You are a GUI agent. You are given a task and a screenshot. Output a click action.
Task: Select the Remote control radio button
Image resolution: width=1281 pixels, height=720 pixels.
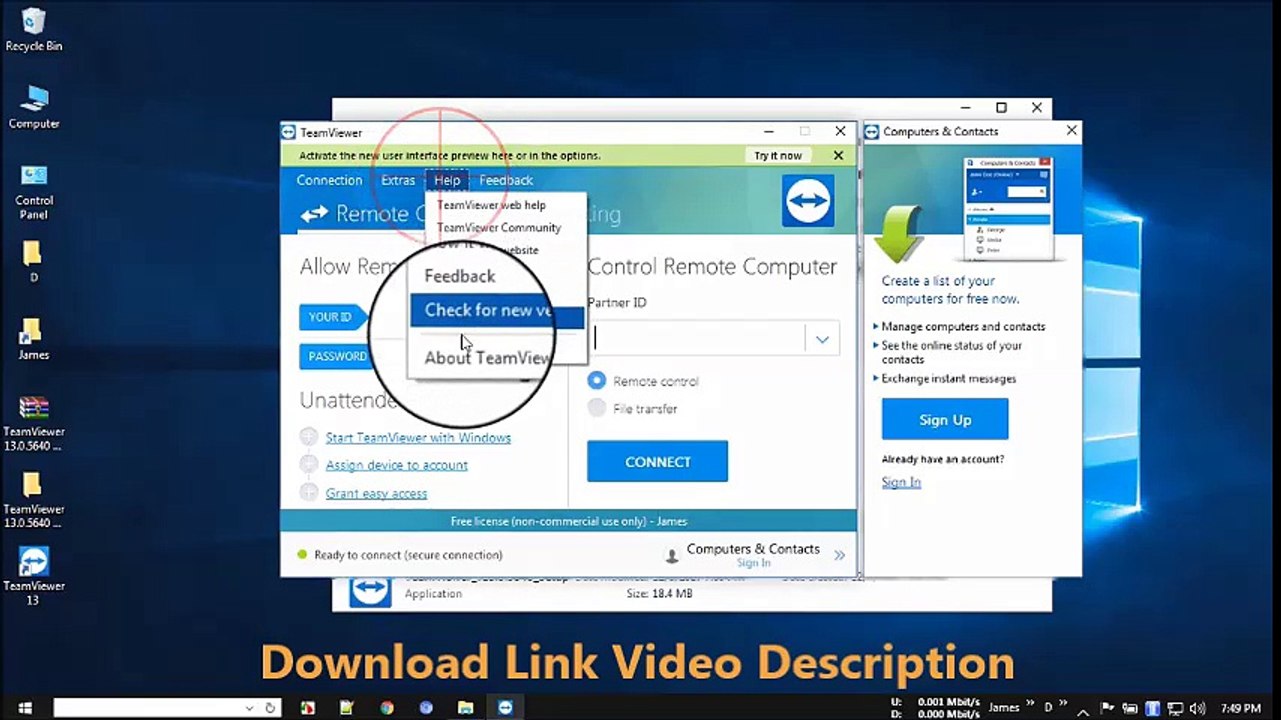point(597,380)
